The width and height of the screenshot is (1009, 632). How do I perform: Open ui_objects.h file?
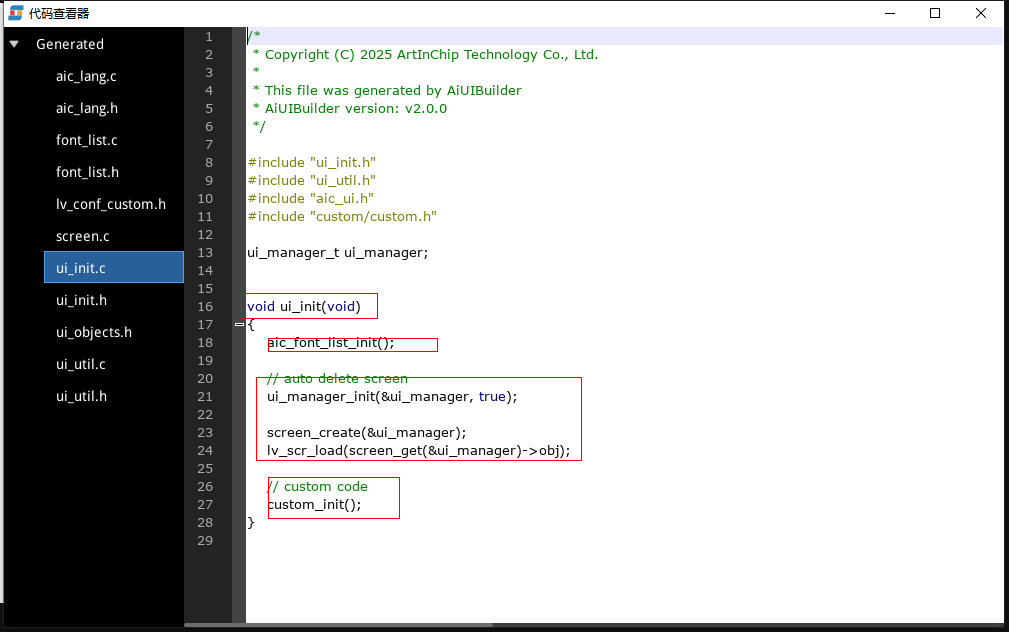click(x=94, y=332)
